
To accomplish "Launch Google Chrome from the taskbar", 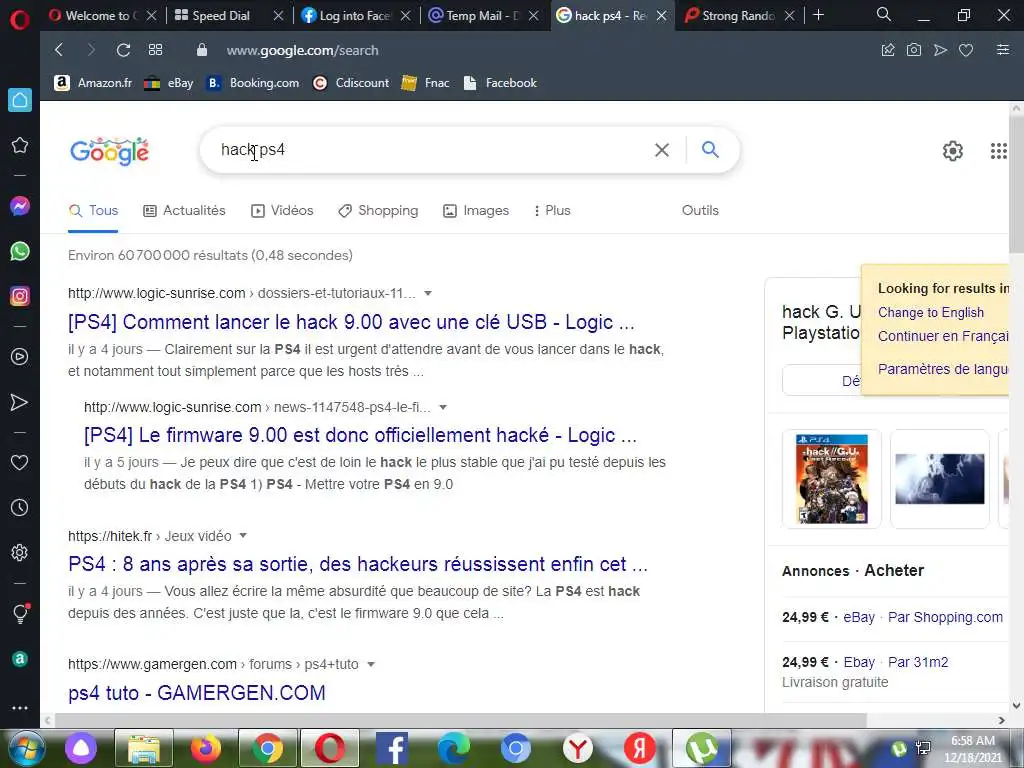I will [267, 748].
